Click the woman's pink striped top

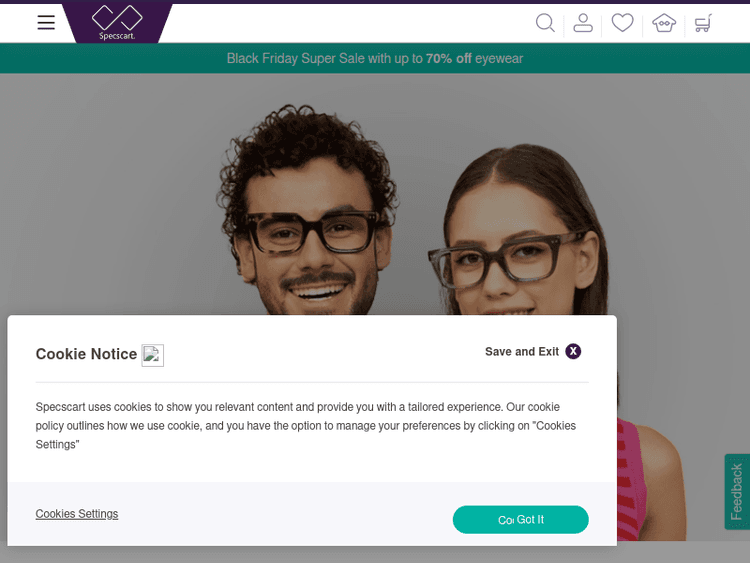click(x=631, y=480)
